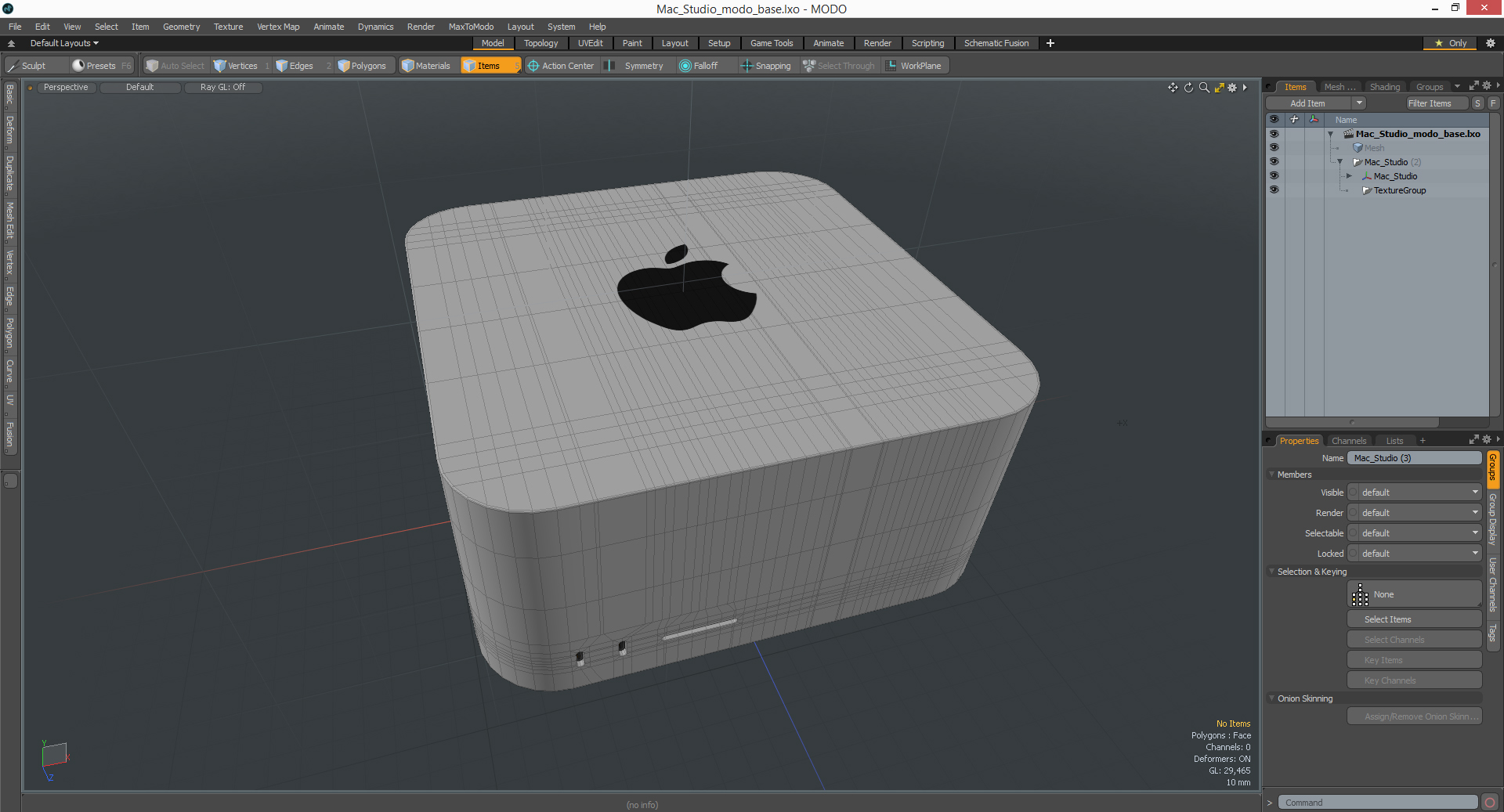The width and height of the screenshot is (1504, 812).
Task: Toggle visibility of the Mac_Studio locator
Action: [1274, 176]
